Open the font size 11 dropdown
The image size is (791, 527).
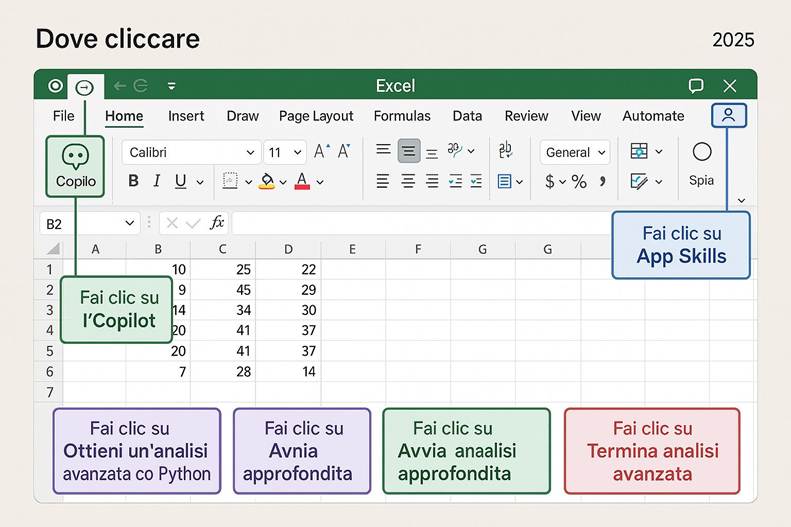[x=285, y=153]
